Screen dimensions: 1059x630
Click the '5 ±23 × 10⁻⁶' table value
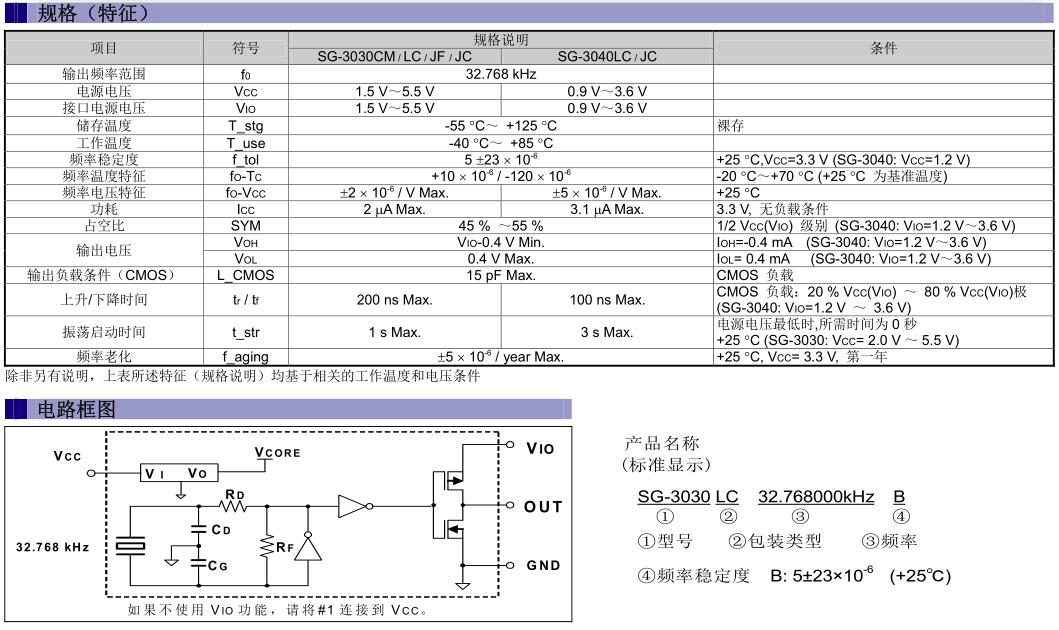click(x=500, y=159)
